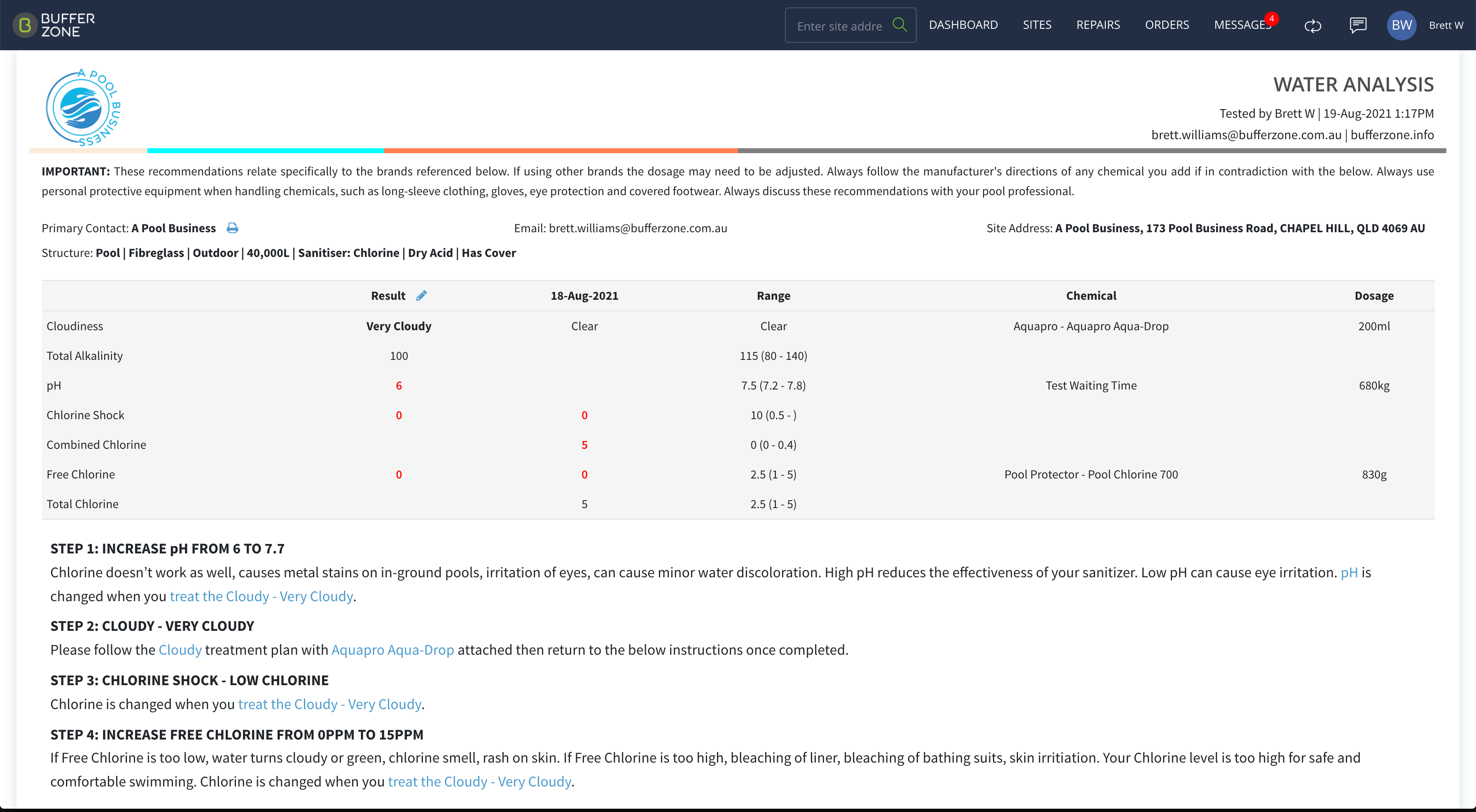Edit results with the pencil icon
Image resolution: width=1476 pixels, height=812 pixels.
pos(421,296)
